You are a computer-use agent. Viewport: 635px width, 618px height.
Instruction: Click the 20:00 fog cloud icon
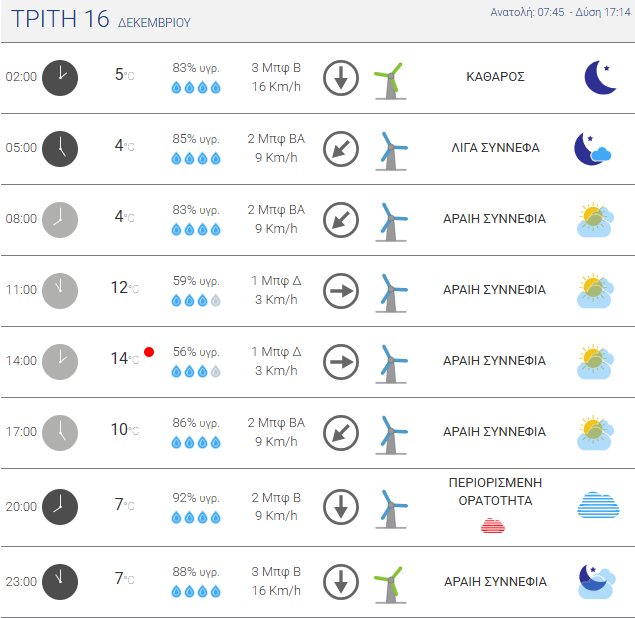(x=598, y=505)
